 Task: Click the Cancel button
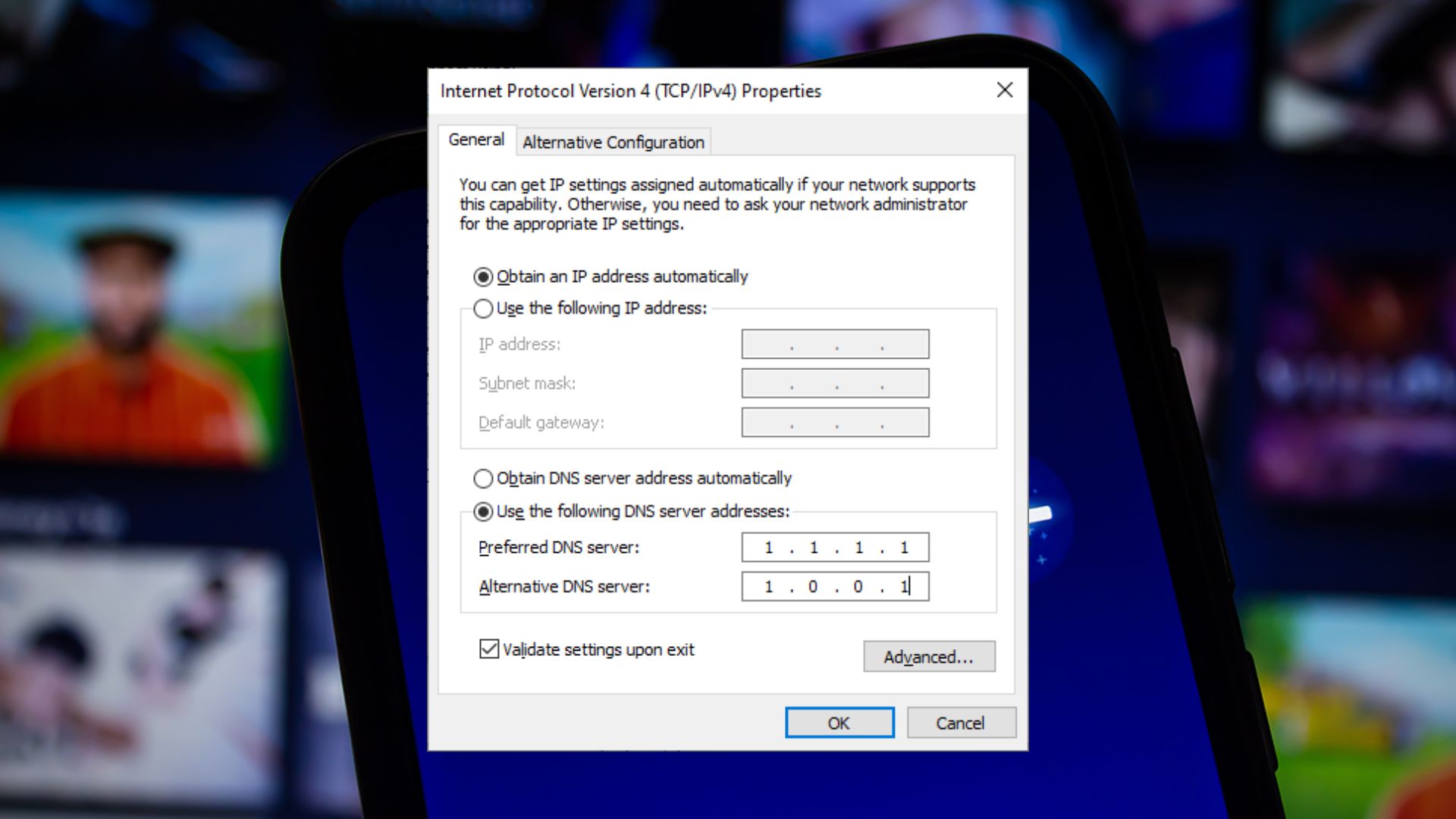point(961,723)
